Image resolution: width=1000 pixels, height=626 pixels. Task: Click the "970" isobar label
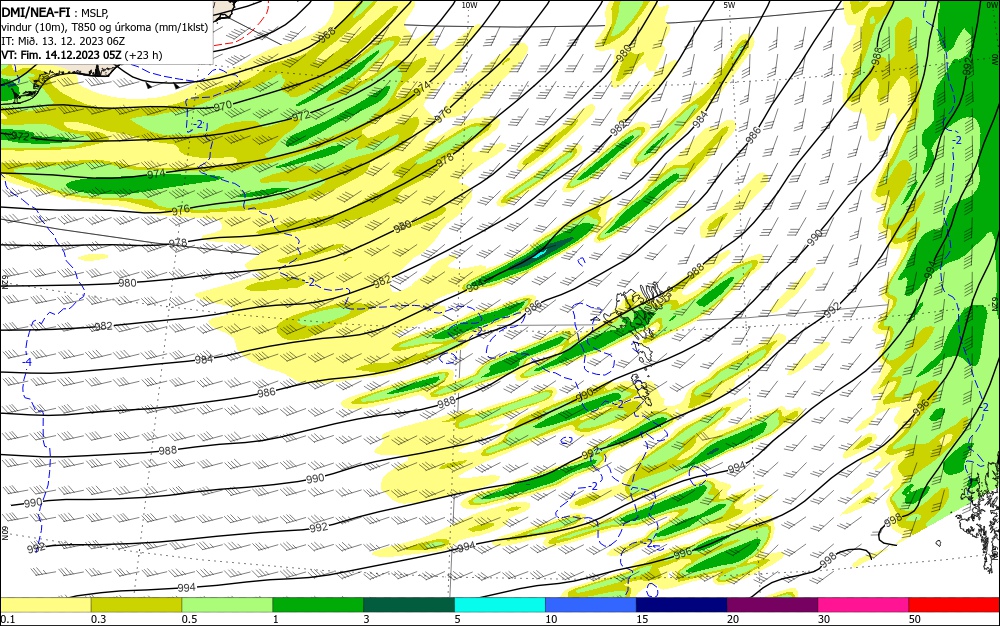coord(223,105)
